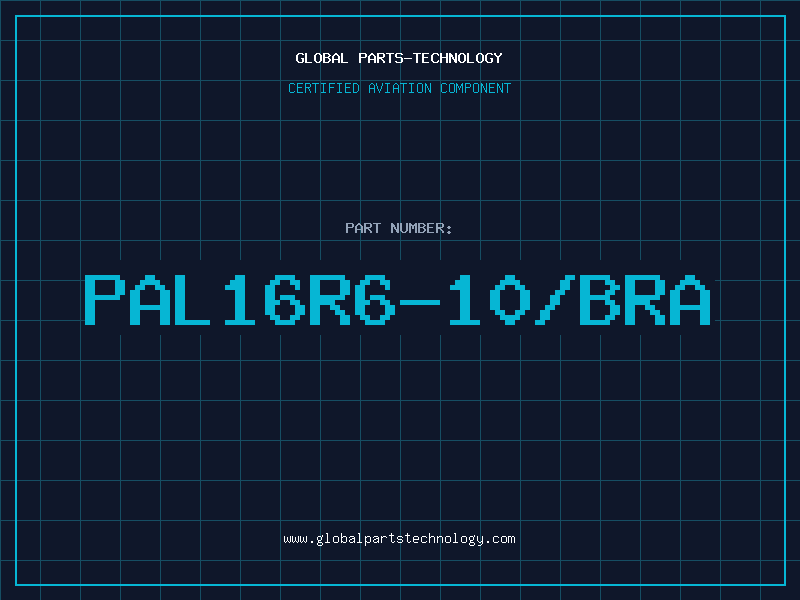The image size is (800, 600).
Task: Click the dash in the large part number
Action: click(420, 303)
